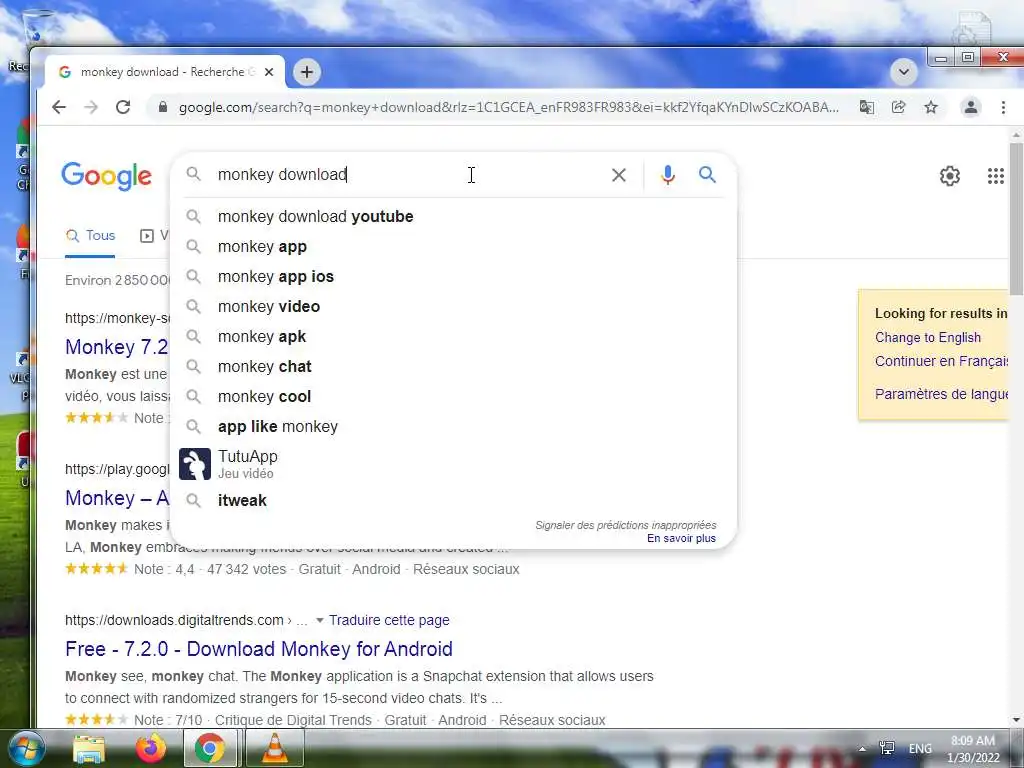The width and height of the screenshot is (1024, 768).
Task: Open the Chrome profile avatar
Action: pyautogui.click(x=970, y=107)
